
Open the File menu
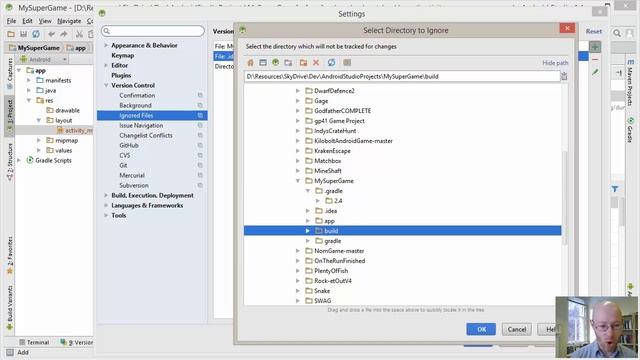pos(11,21)
